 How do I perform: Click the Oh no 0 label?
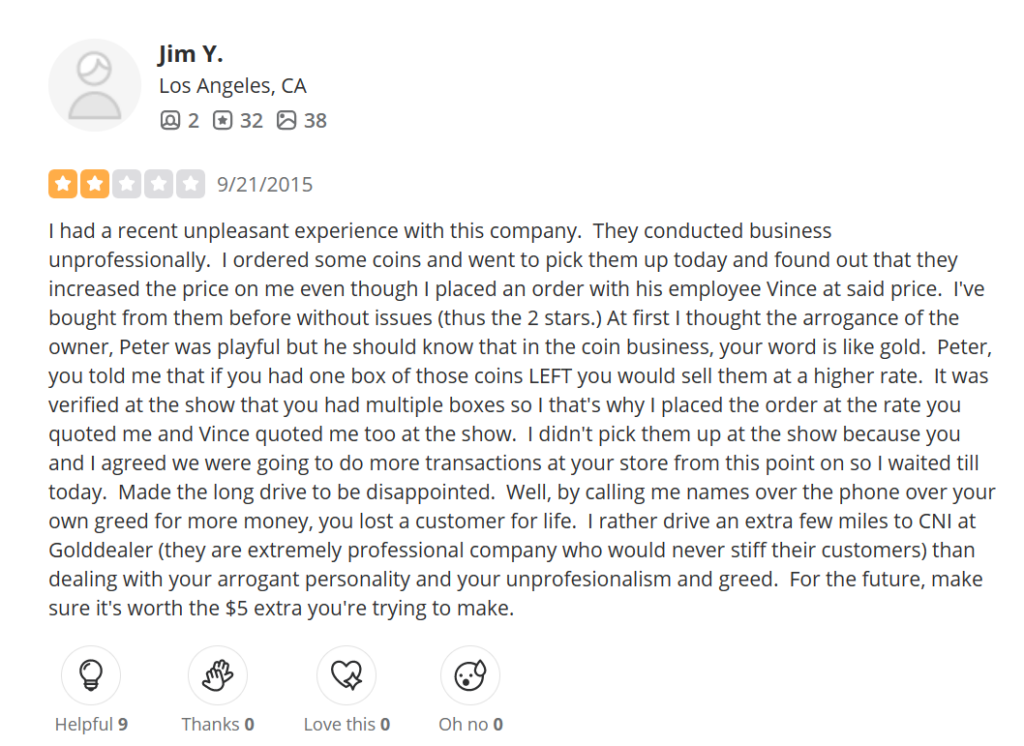(471, 724)
